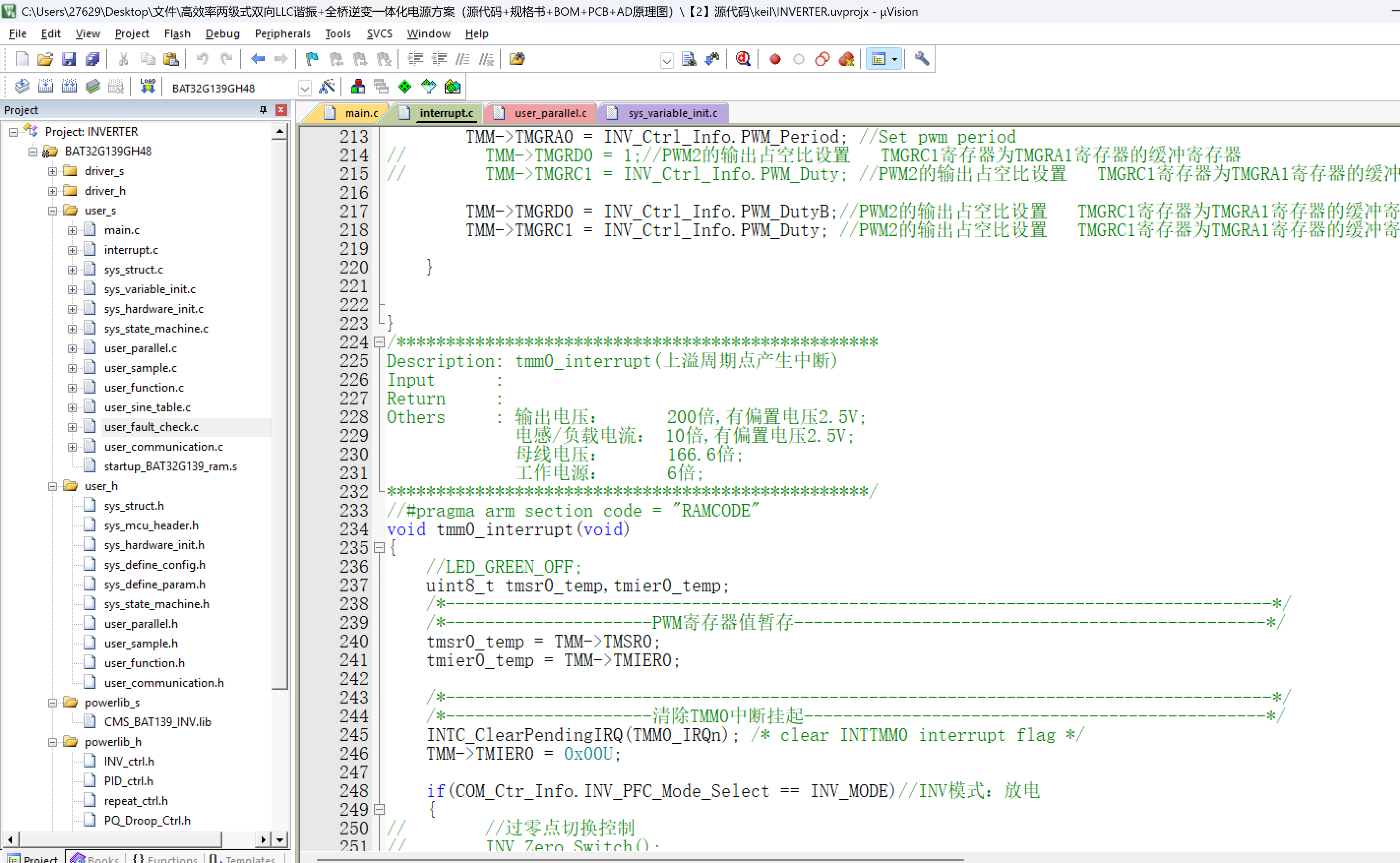Save the current file via toolbar

(68, 59)
